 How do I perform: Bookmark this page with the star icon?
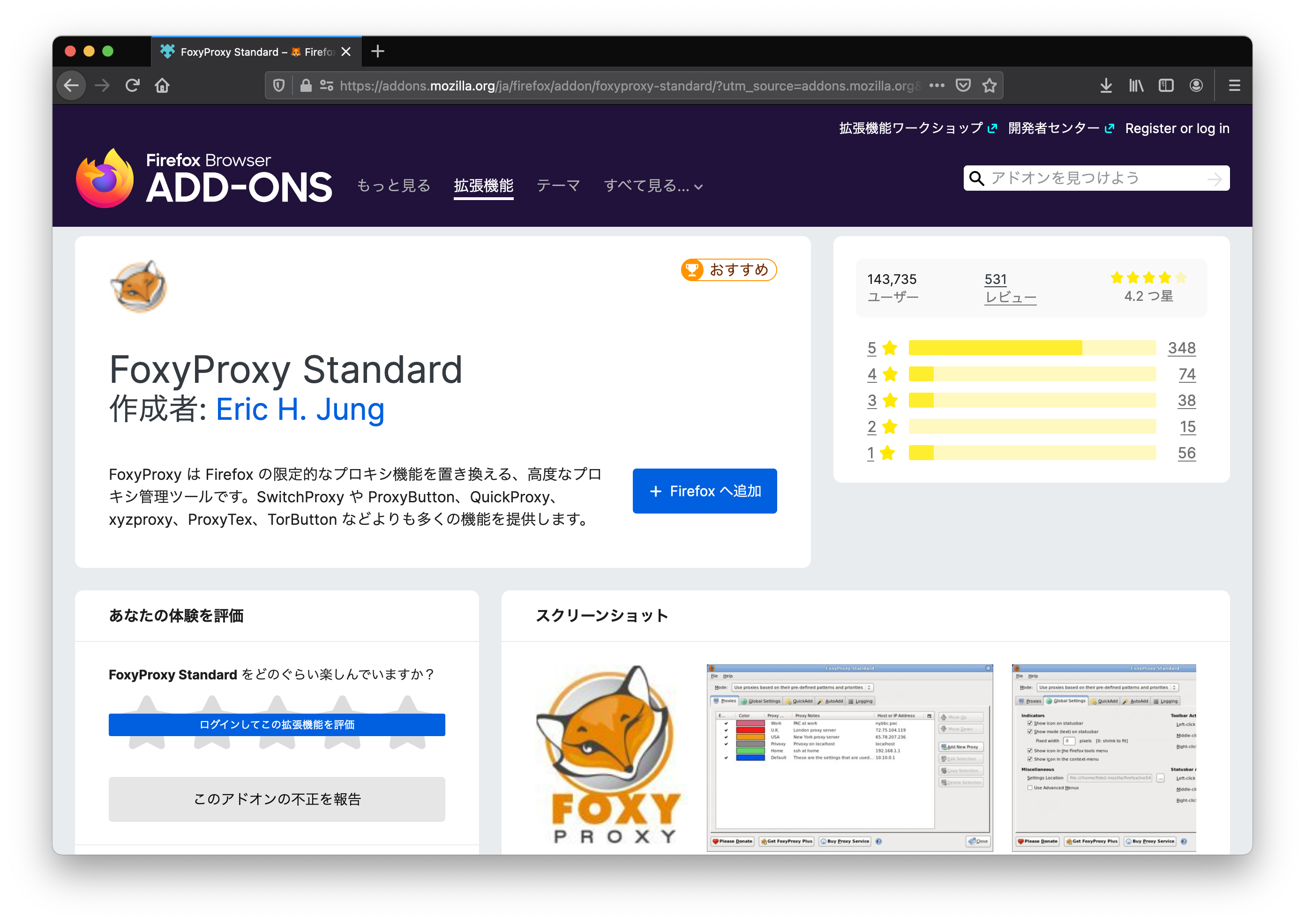coord(990,85)
